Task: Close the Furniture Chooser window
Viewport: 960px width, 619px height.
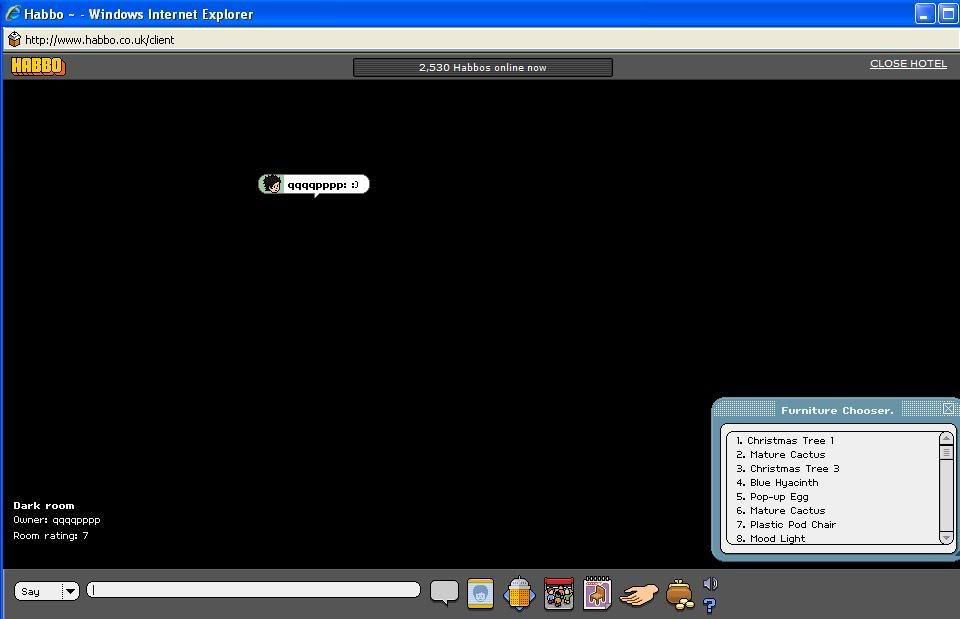Action: pyautogui.click(x=948, y=409)
